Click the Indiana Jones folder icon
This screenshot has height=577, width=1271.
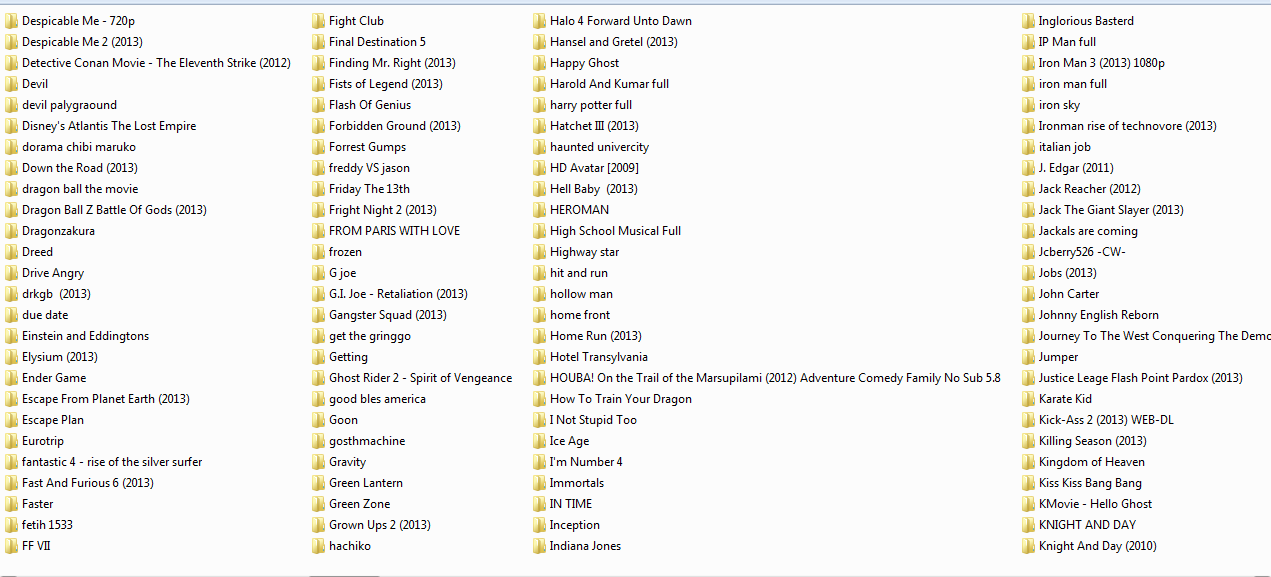click(539, 546)
